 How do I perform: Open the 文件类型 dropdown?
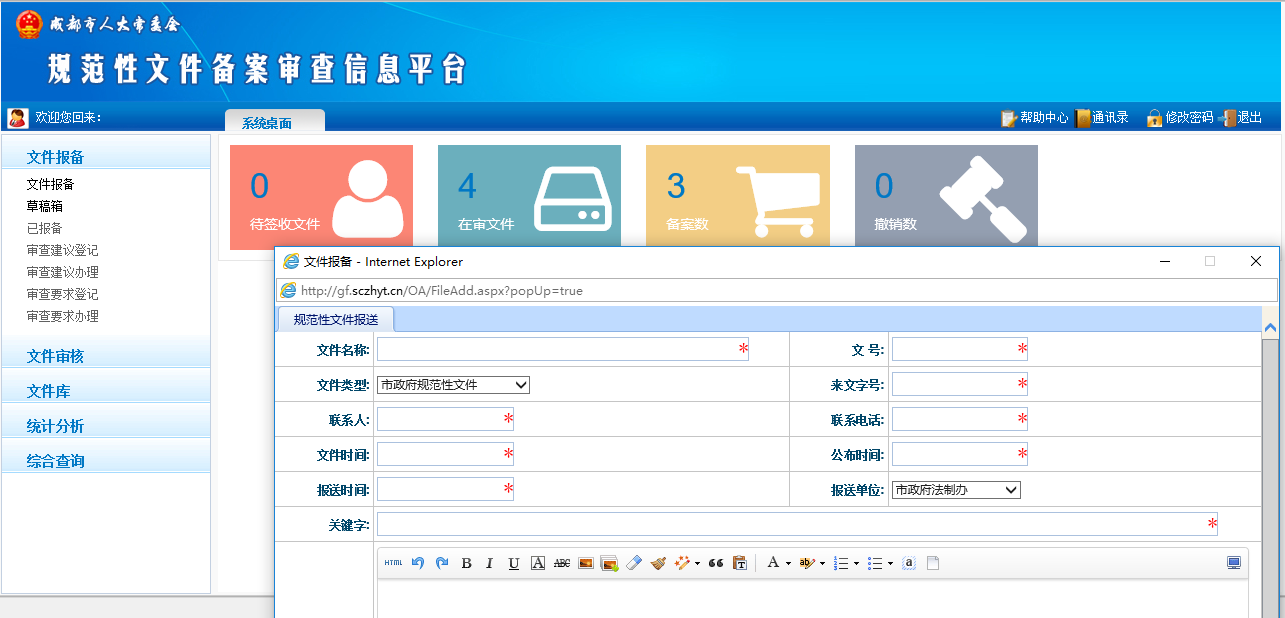point(453,385)
